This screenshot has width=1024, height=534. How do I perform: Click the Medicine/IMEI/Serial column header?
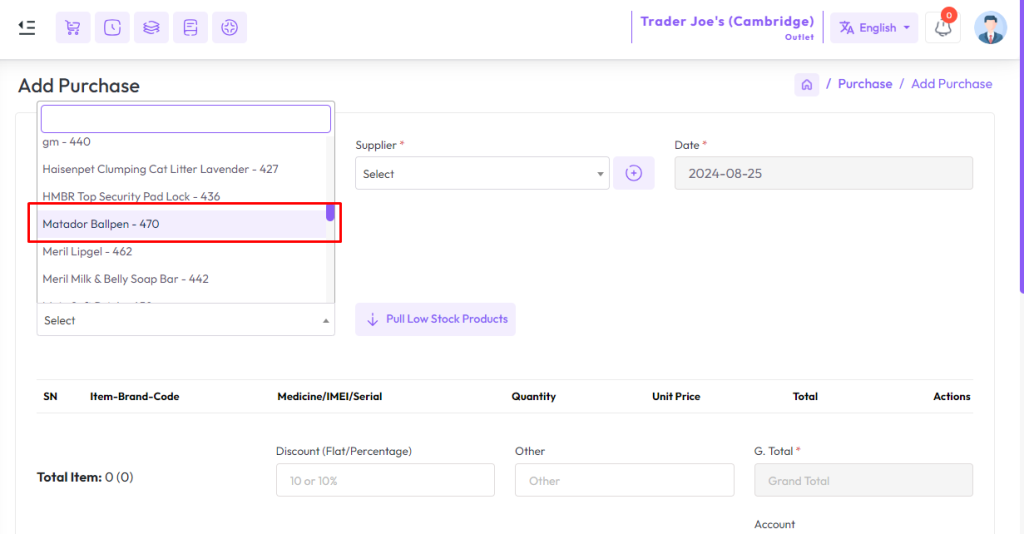coord(330,396)
